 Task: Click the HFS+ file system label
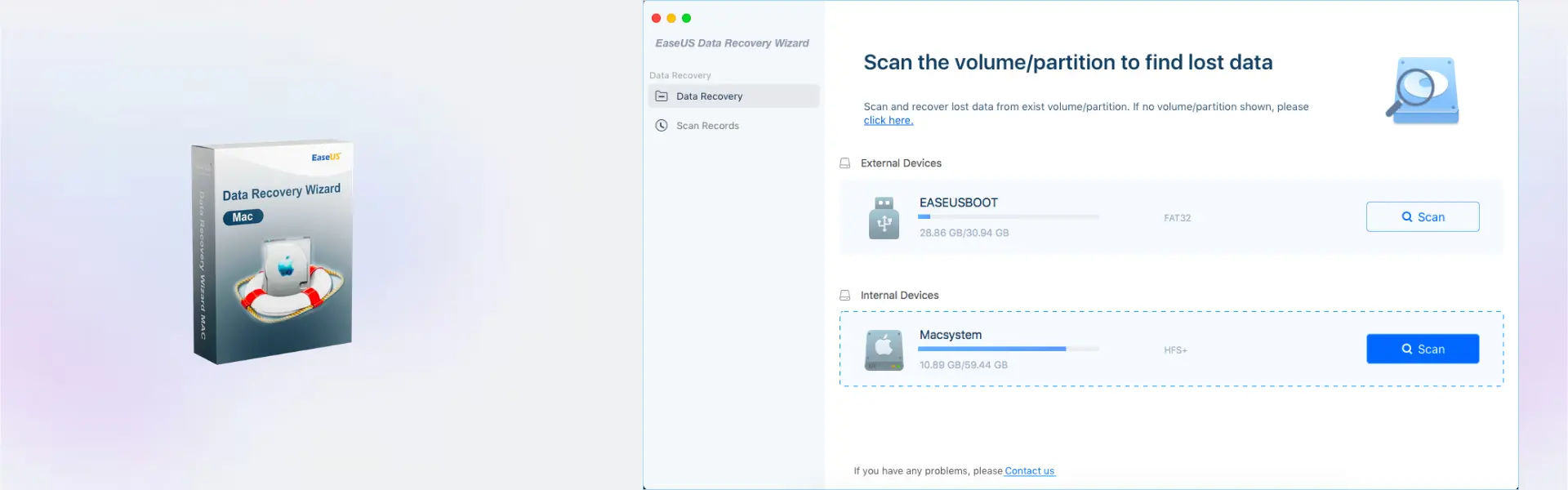point(1176,350)
